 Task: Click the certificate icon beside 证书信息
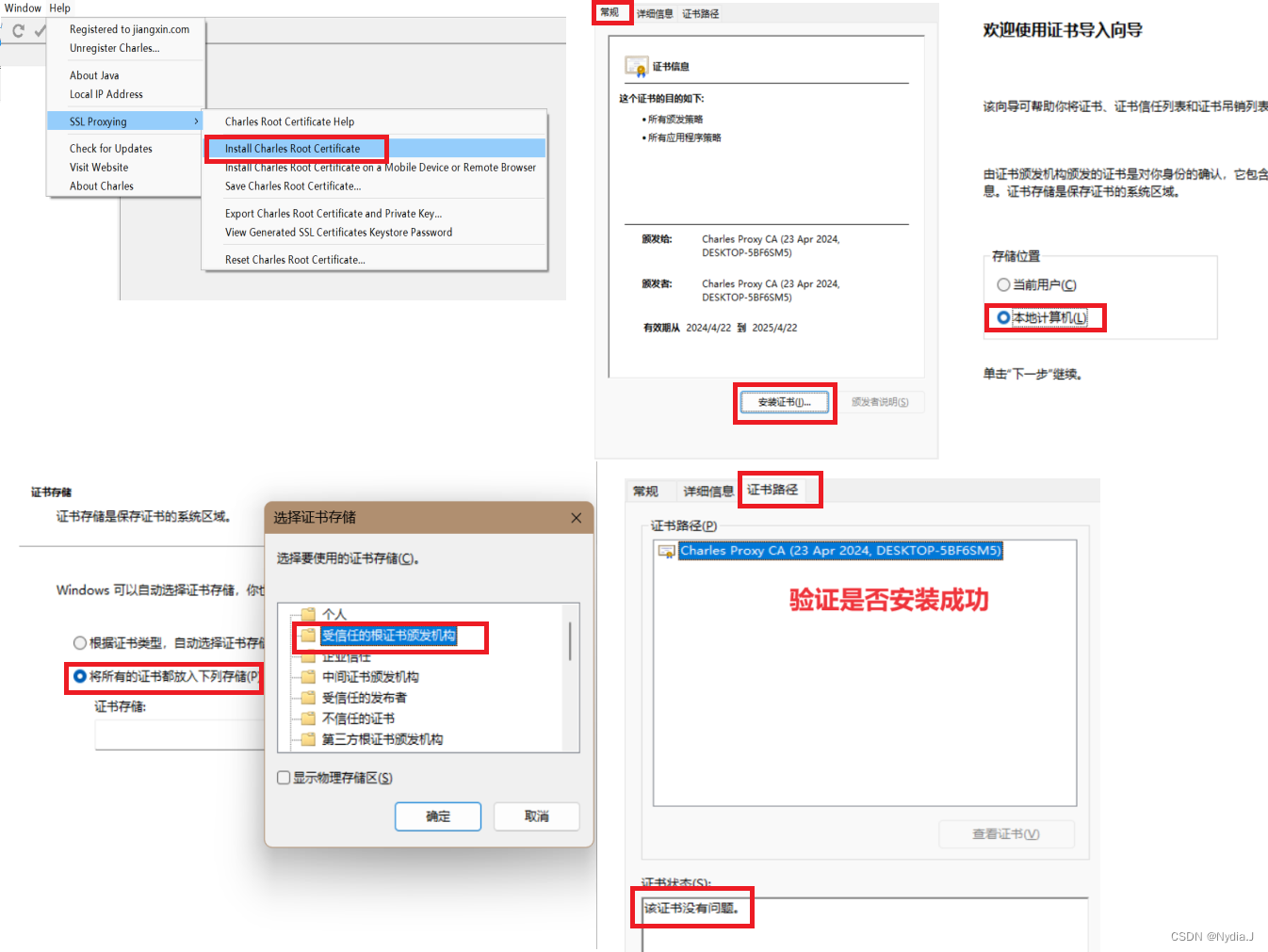click(636, 67)
